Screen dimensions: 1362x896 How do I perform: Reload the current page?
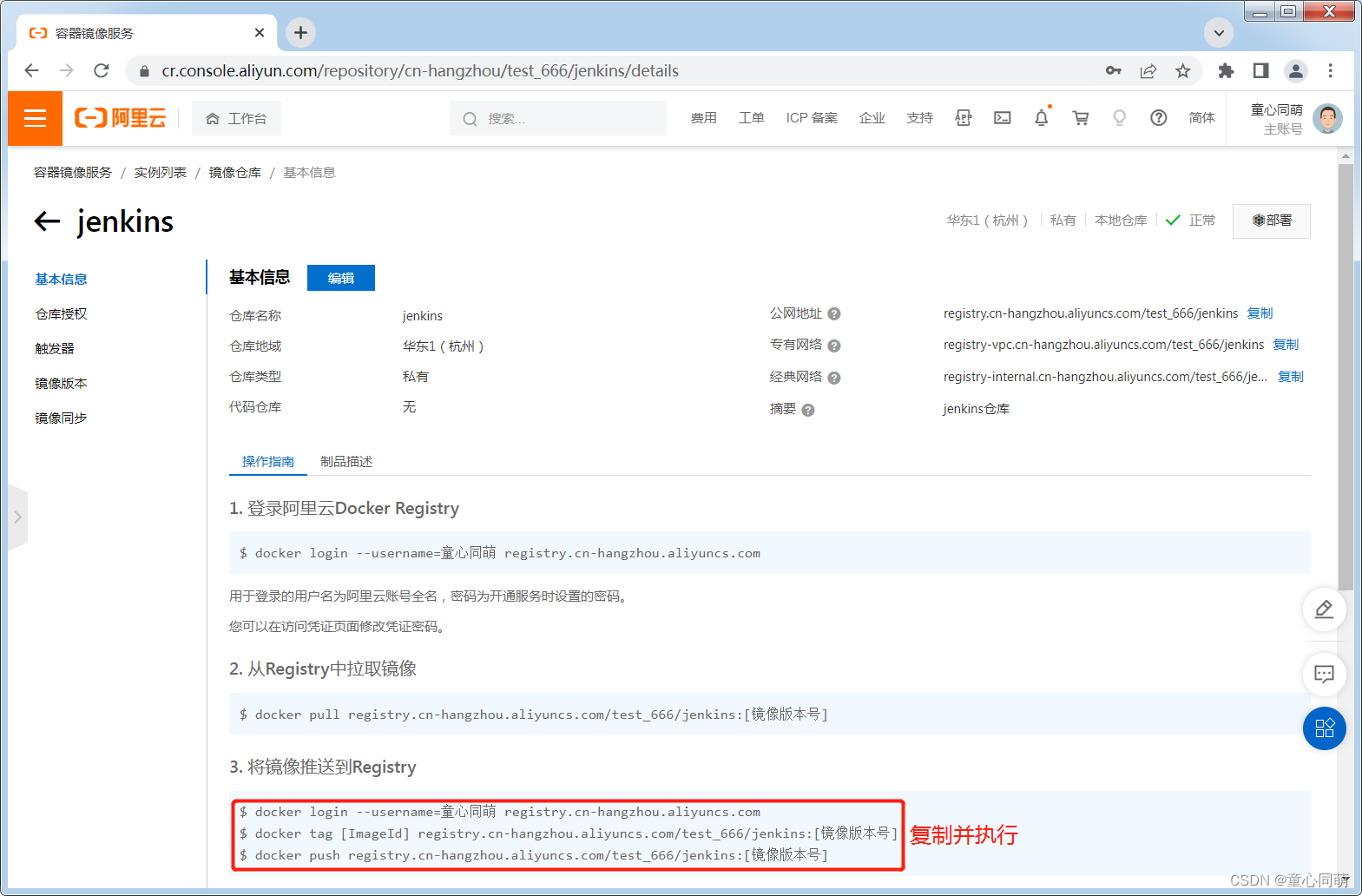click(102, 70)
